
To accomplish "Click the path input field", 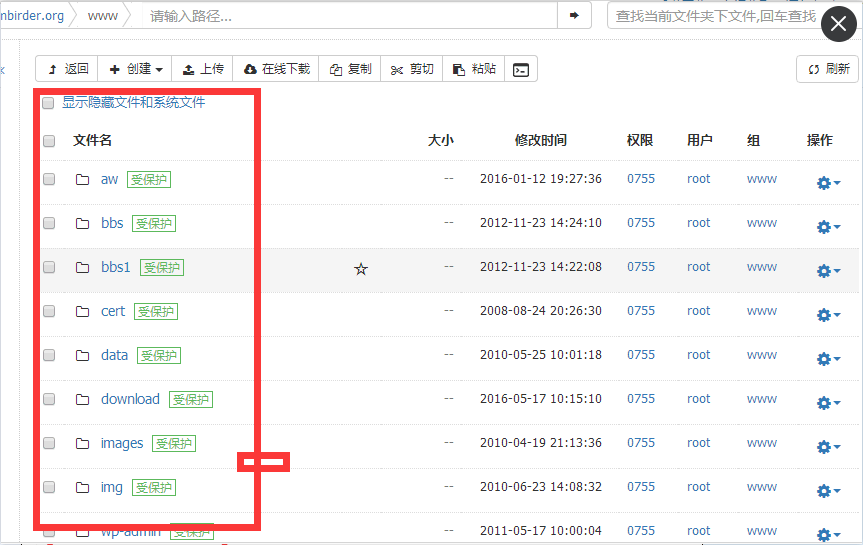I will pyautogui.click(x=350, y=16).
